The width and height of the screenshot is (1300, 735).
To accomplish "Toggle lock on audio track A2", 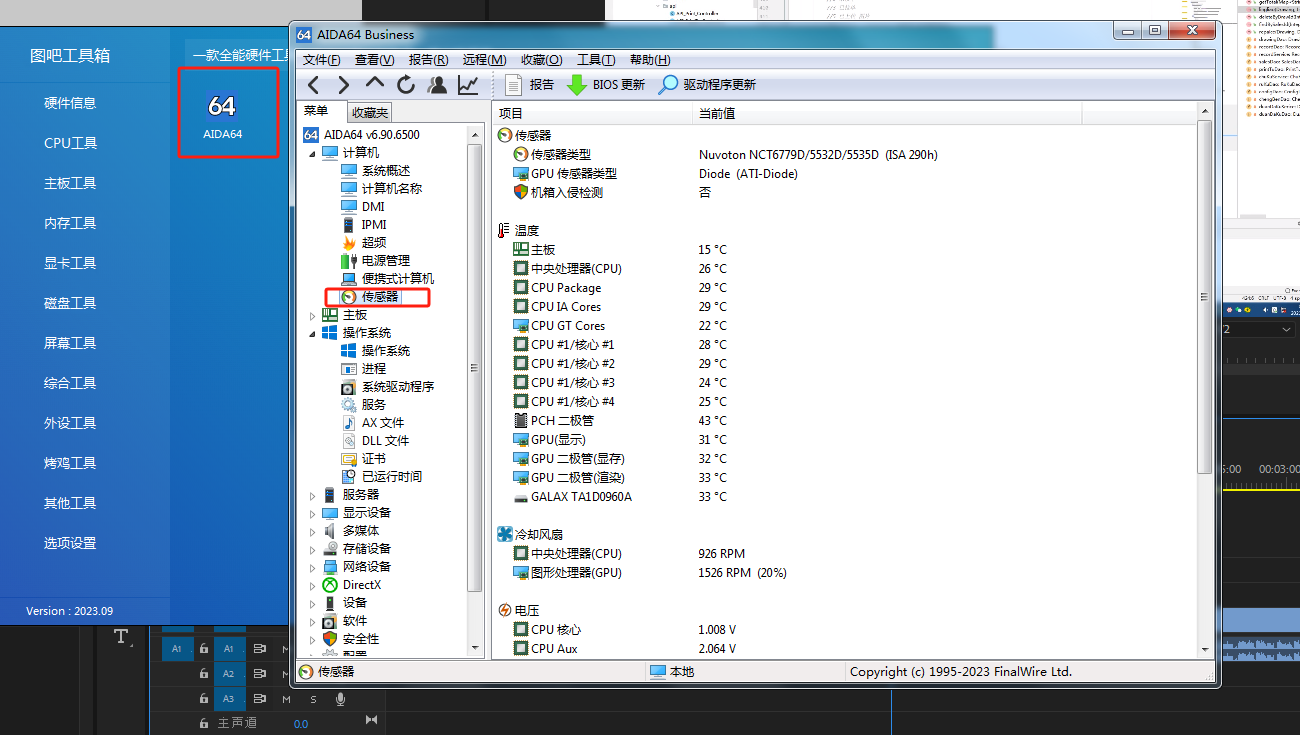I will 203,674.
